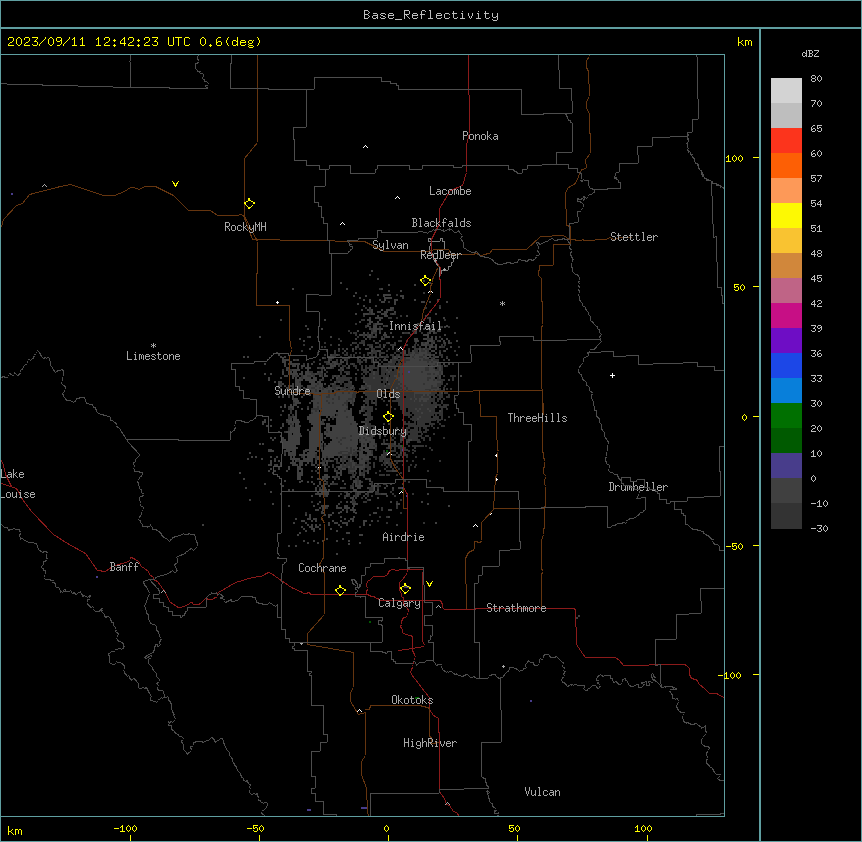Select the 100 tick on the right vertical axis

[x=734, y=158]
